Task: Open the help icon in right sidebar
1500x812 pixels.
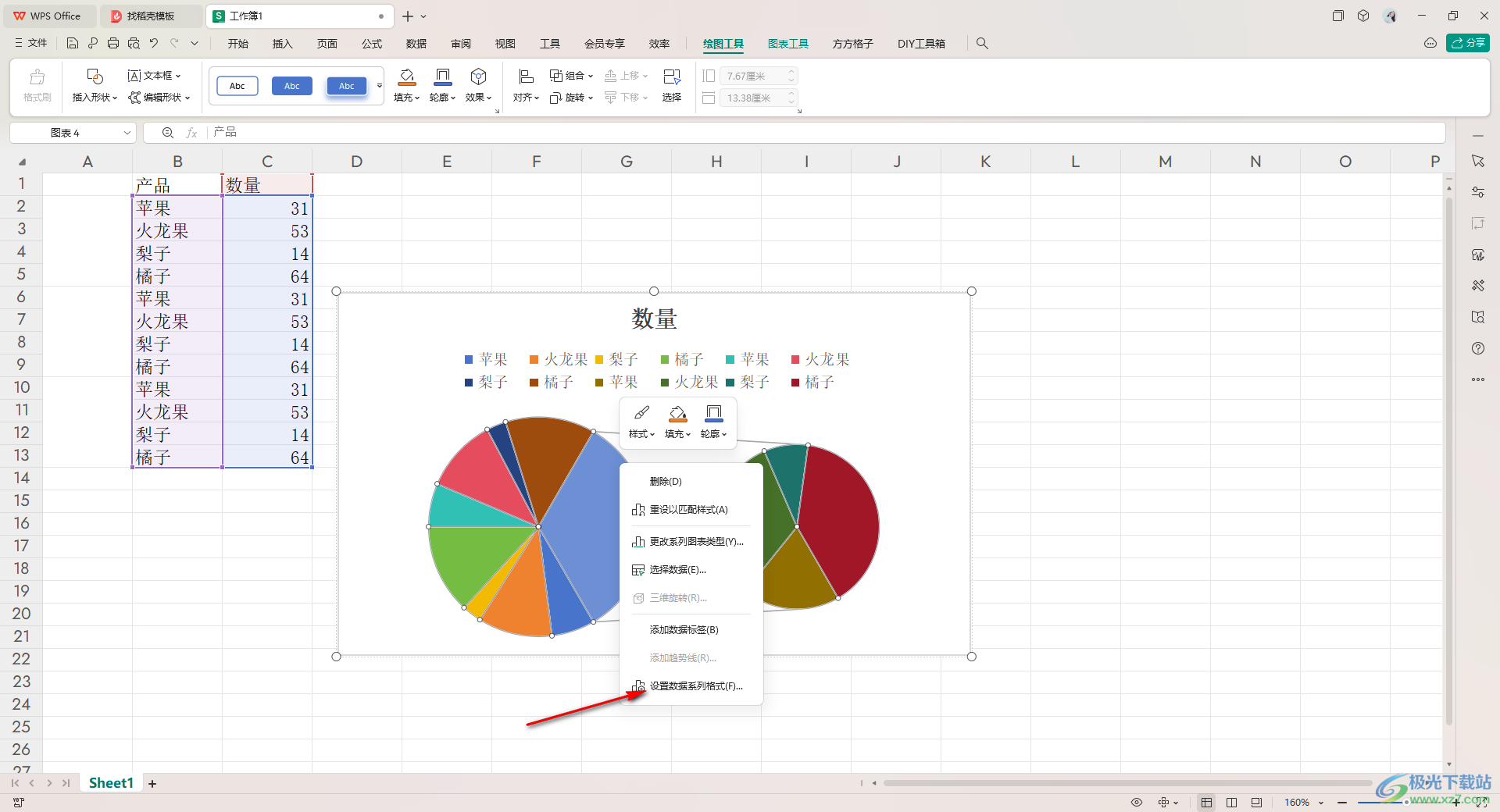Action: tap(1478, 348)
